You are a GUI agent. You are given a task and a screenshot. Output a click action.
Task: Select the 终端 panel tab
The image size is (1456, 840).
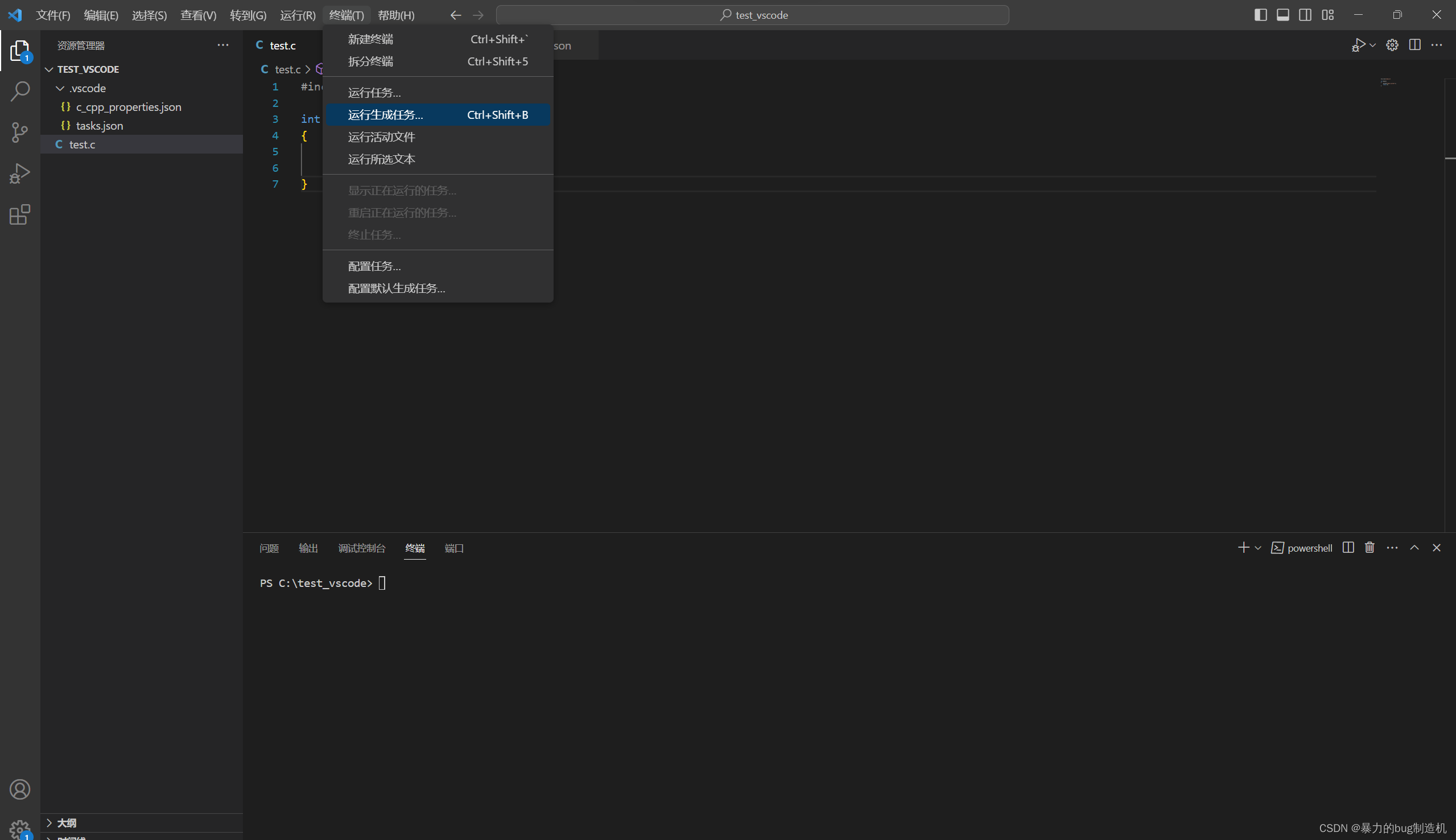415,548
